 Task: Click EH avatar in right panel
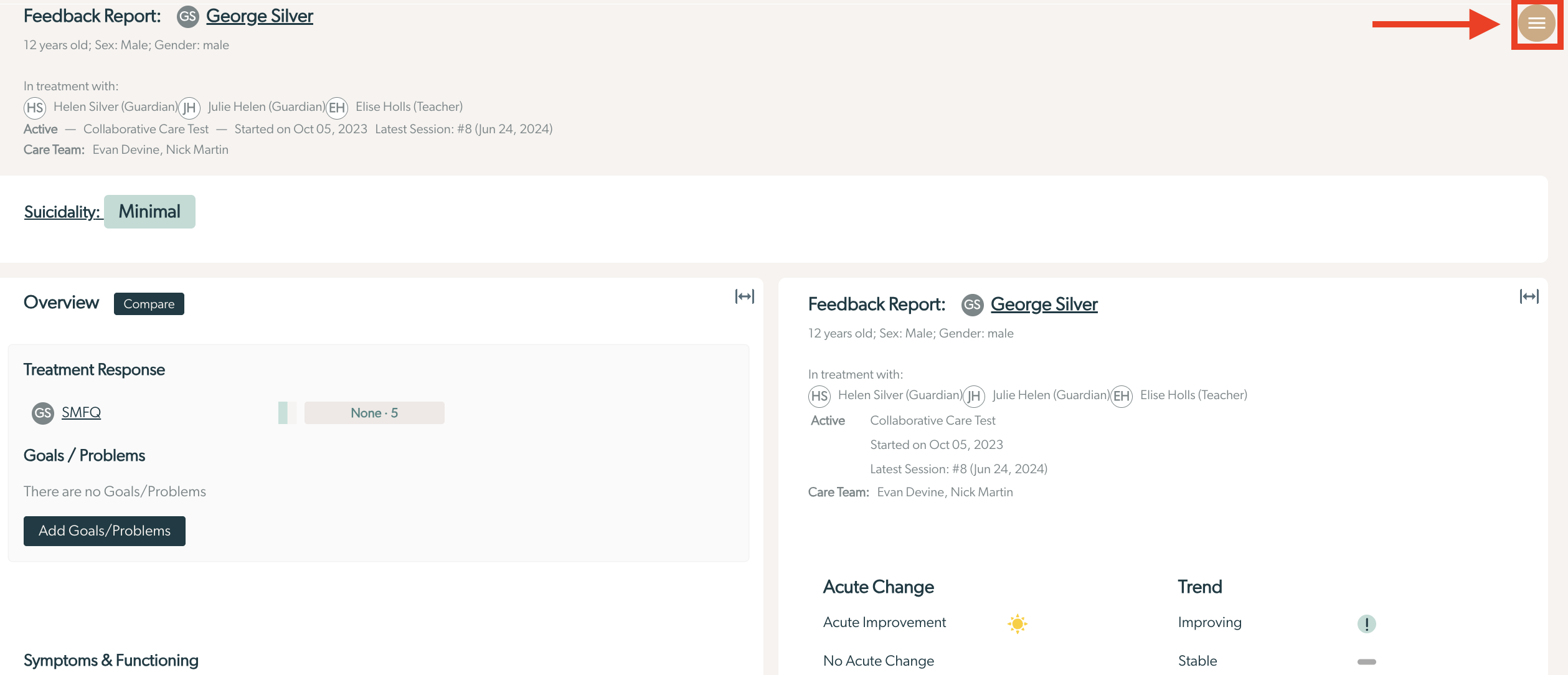point(1122,396)
